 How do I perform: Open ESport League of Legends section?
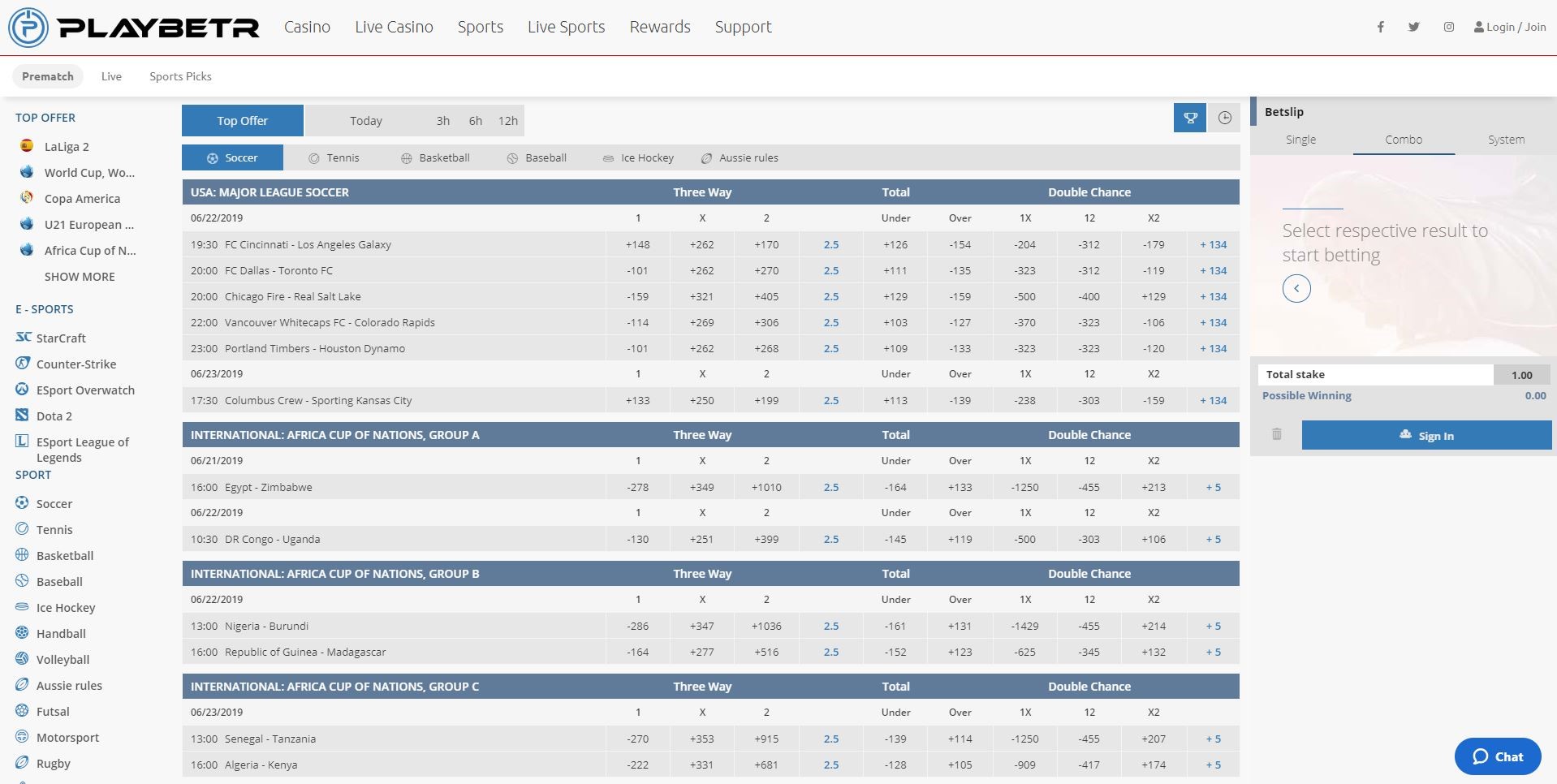pyautogui.click(x=74, y=449)
